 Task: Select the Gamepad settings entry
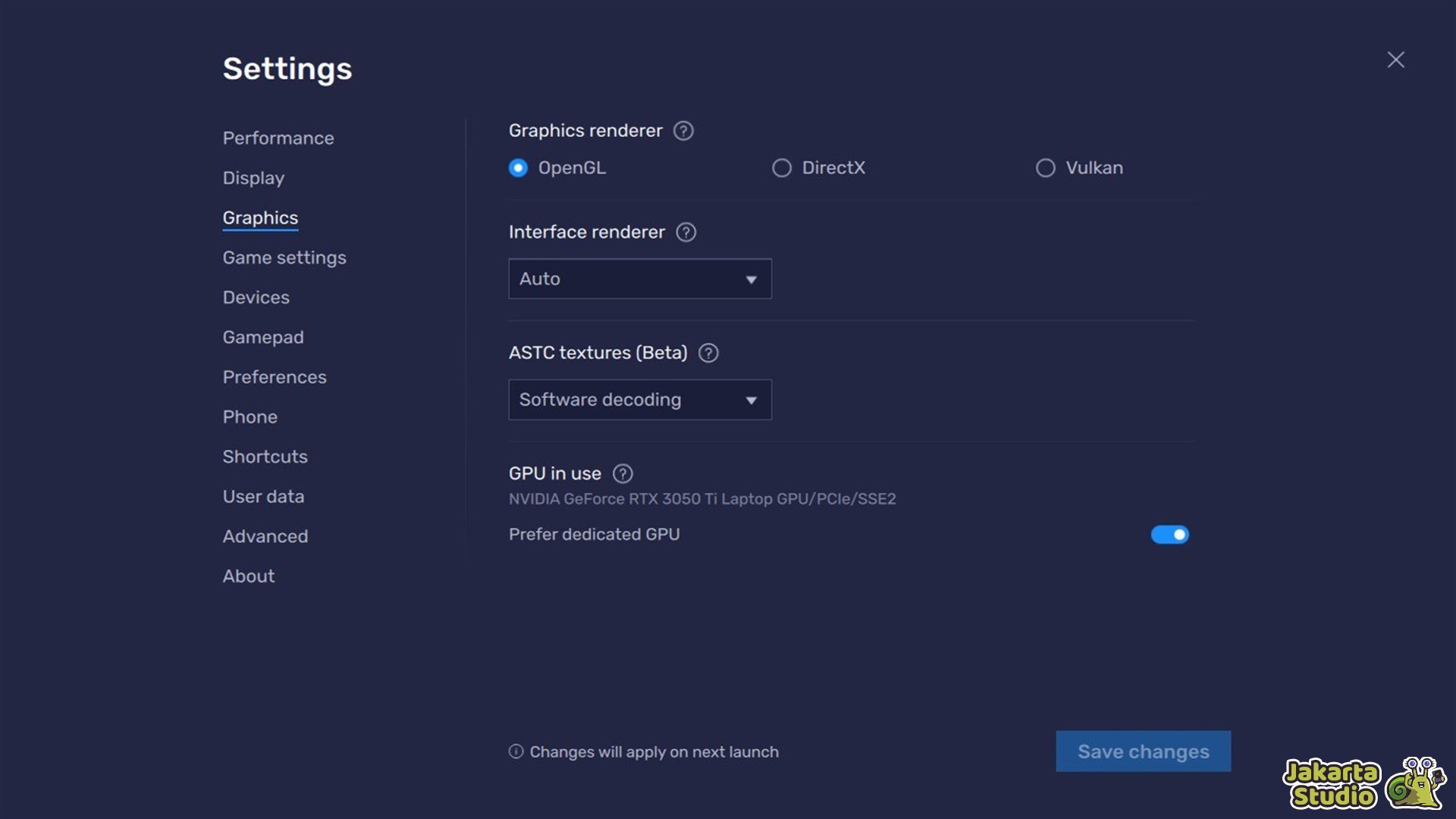click(x=263, y=337)
